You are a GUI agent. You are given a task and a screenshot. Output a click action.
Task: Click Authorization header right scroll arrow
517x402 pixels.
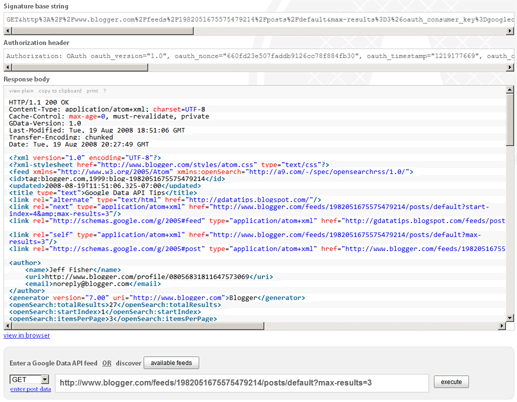click(x=510, y=67)
